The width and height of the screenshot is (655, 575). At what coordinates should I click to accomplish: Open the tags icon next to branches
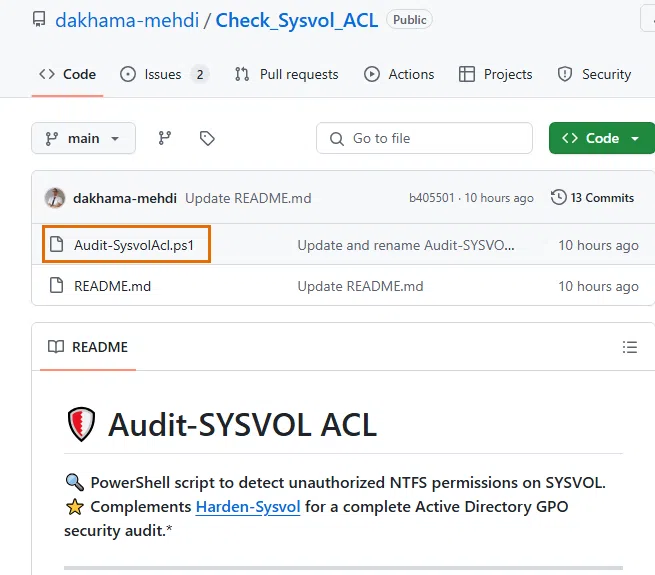pos(207,139)
